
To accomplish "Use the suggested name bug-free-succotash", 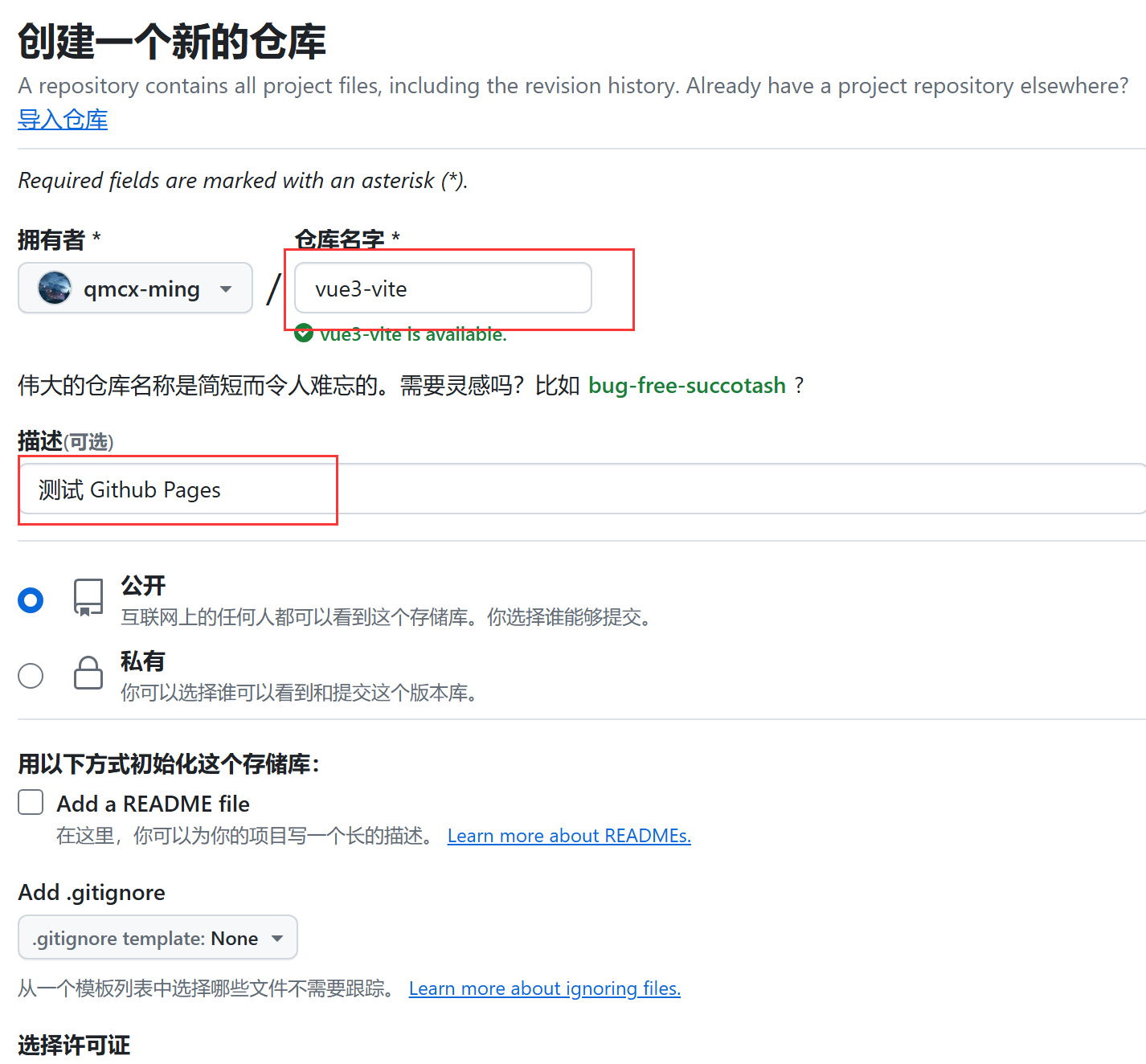I will (x=687, y=386).
